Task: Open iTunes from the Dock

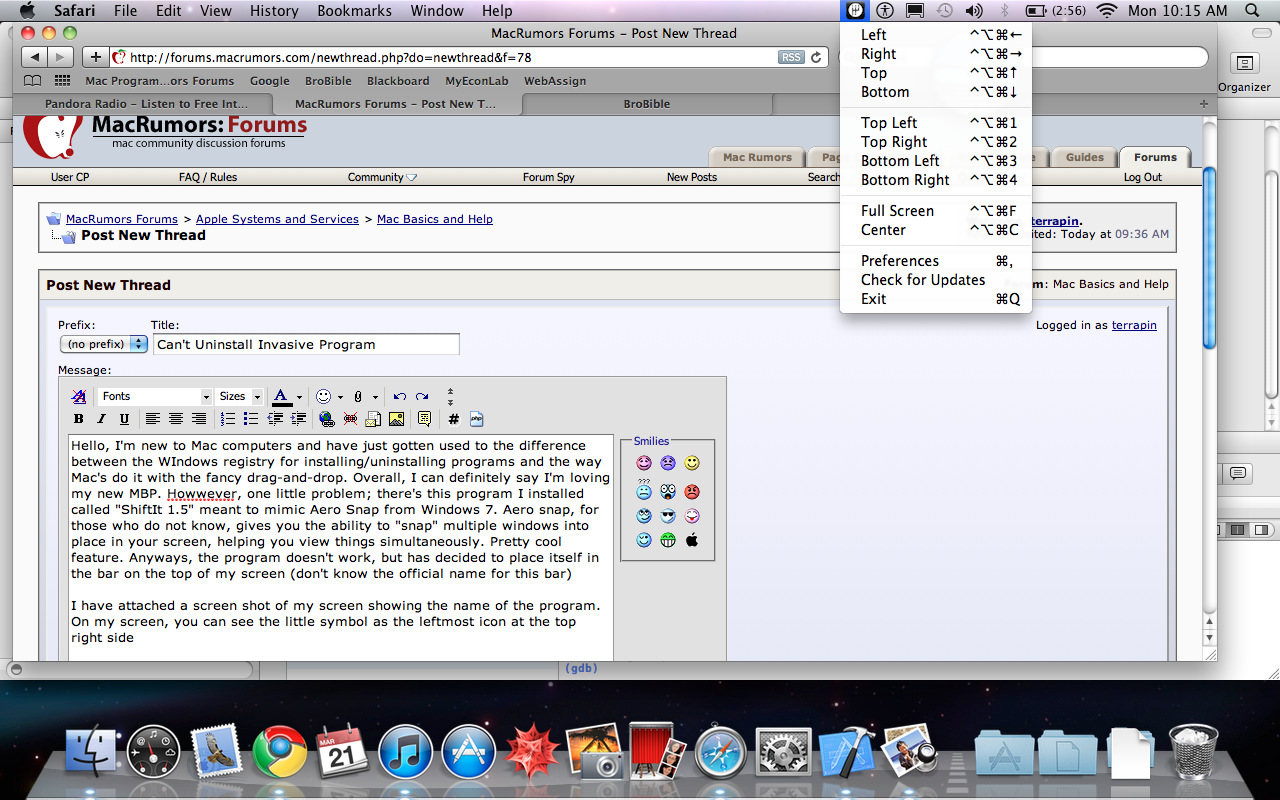Action: tap(405, 752)
